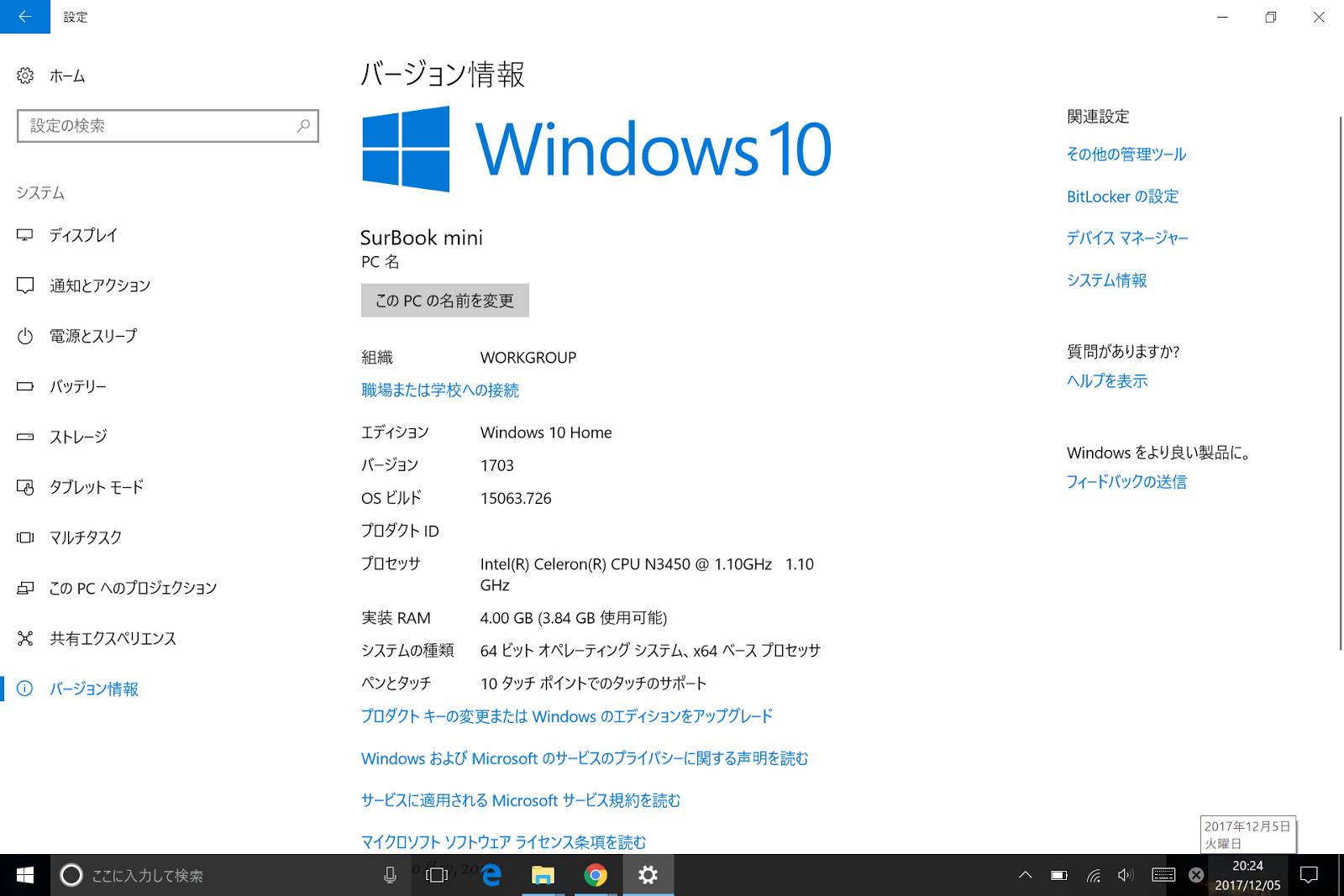Click the notifications and actions icon
This screenshot has width=1344, height=896.
coord(25,286)
